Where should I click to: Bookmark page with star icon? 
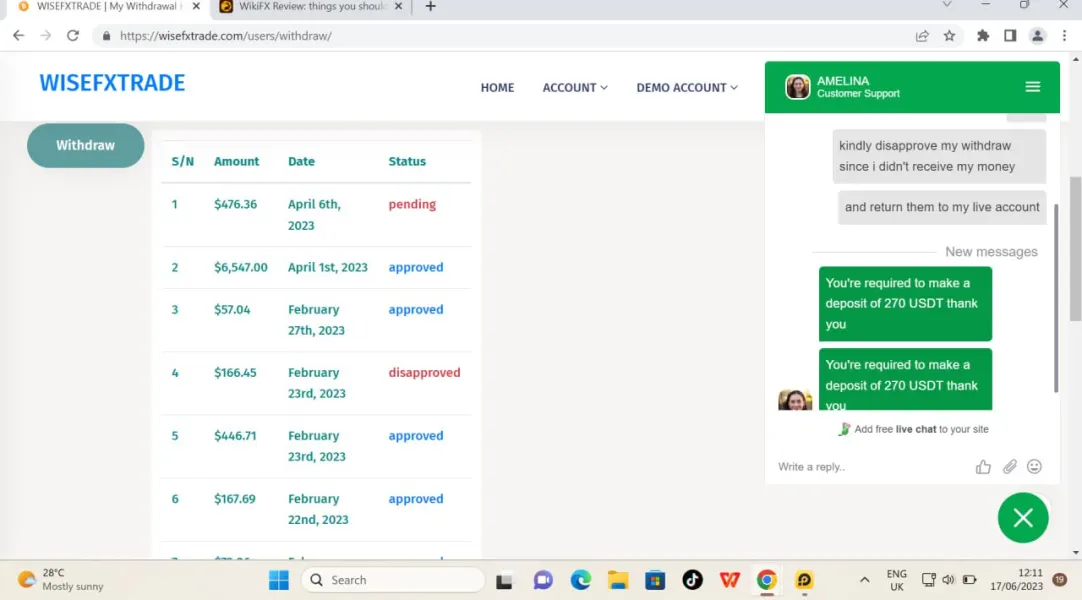point(950,36)
